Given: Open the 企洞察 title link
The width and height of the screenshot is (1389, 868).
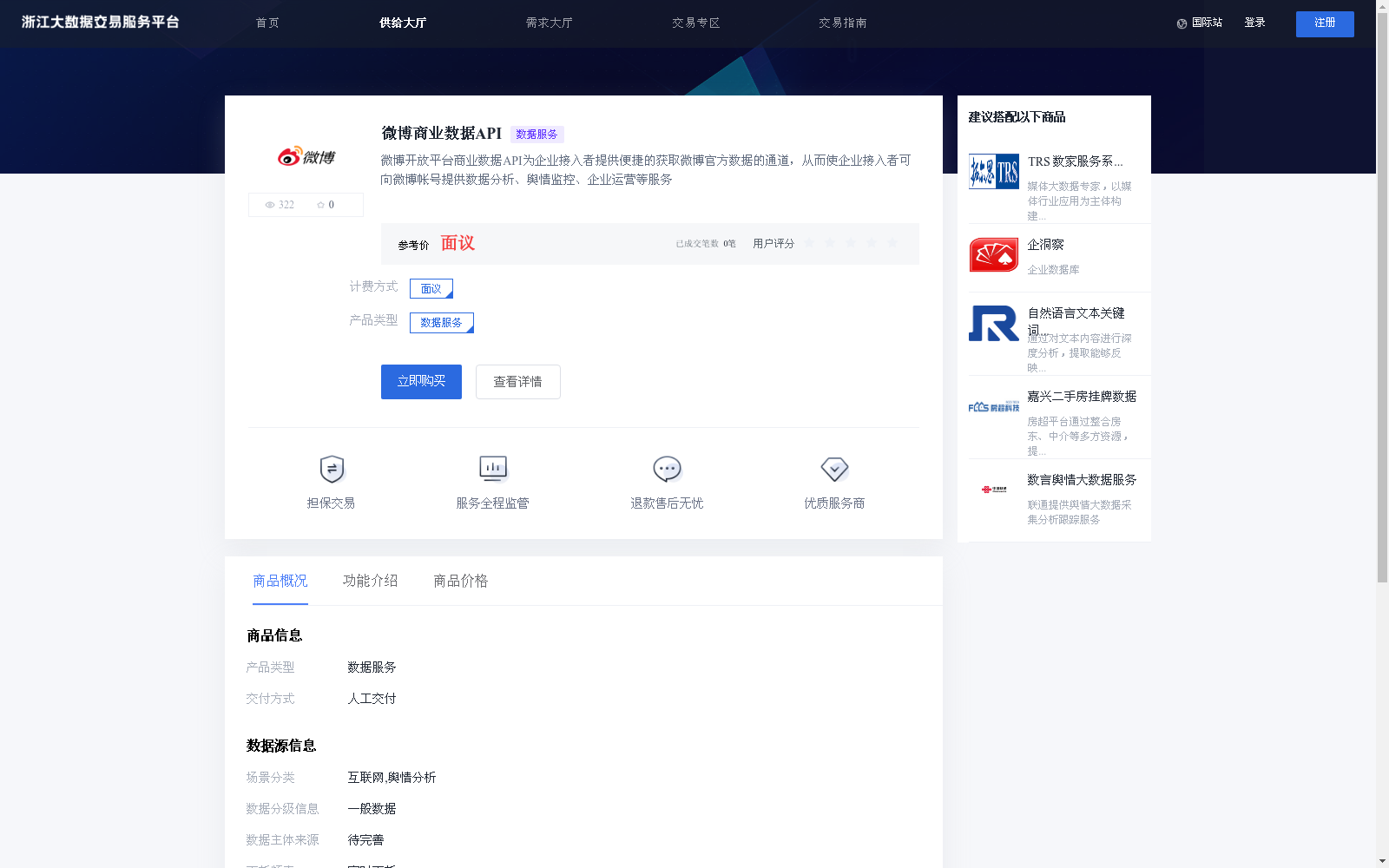Looking at the screenshot, I should 1046,245.
